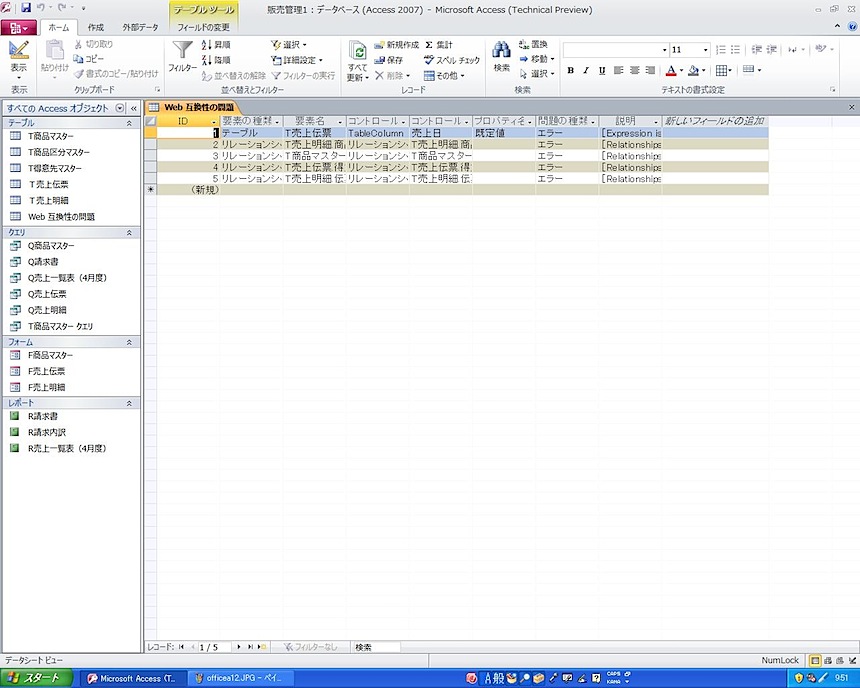This screenshot has width=860, height=688.
Task: Click the font color A button
Action: 671,70
